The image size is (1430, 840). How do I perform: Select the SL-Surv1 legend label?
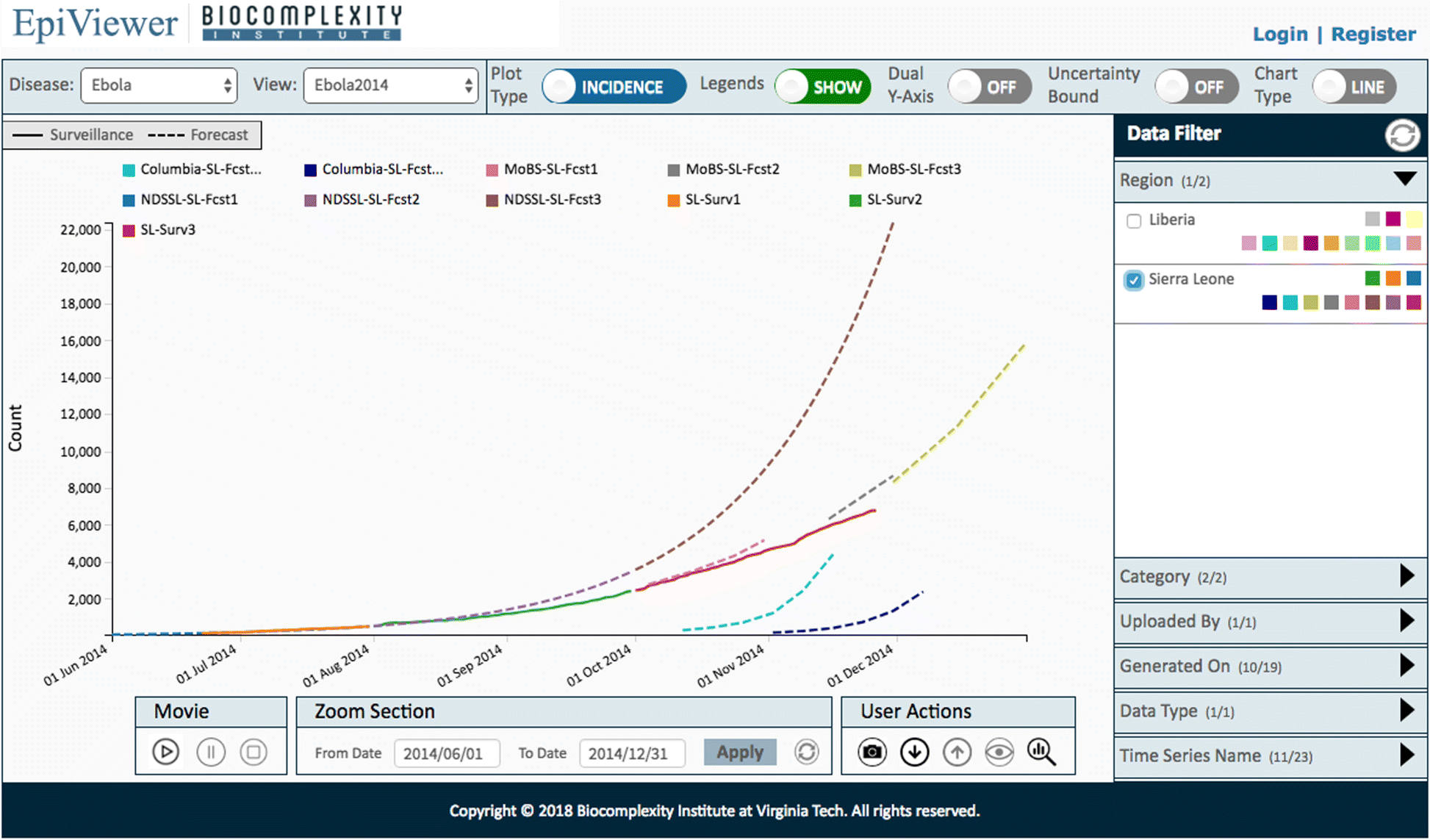tap(713, 200)
